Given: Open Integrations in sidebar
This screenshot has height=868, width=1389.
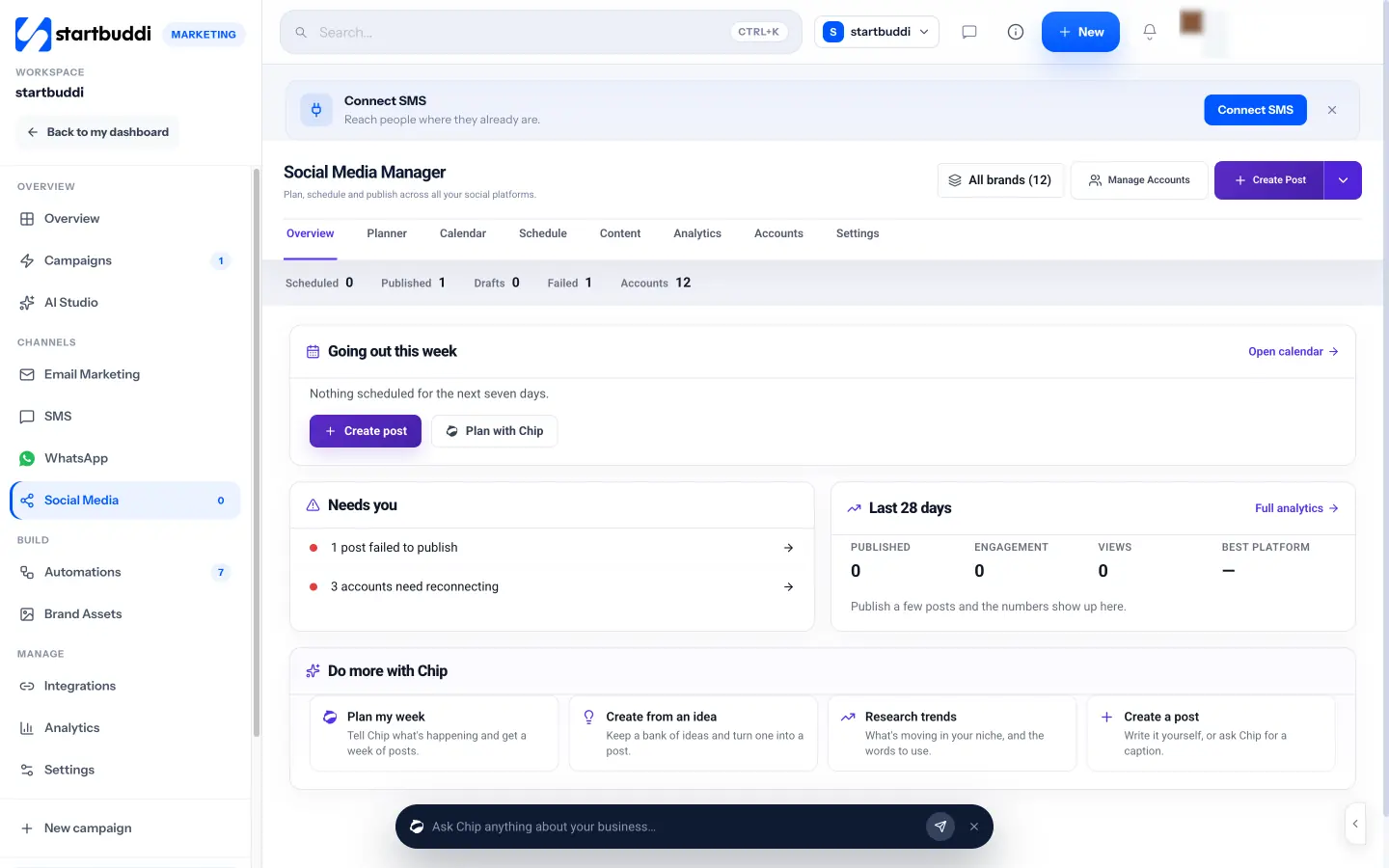Looking at the screenshot, I should click(x=125, y=686).
